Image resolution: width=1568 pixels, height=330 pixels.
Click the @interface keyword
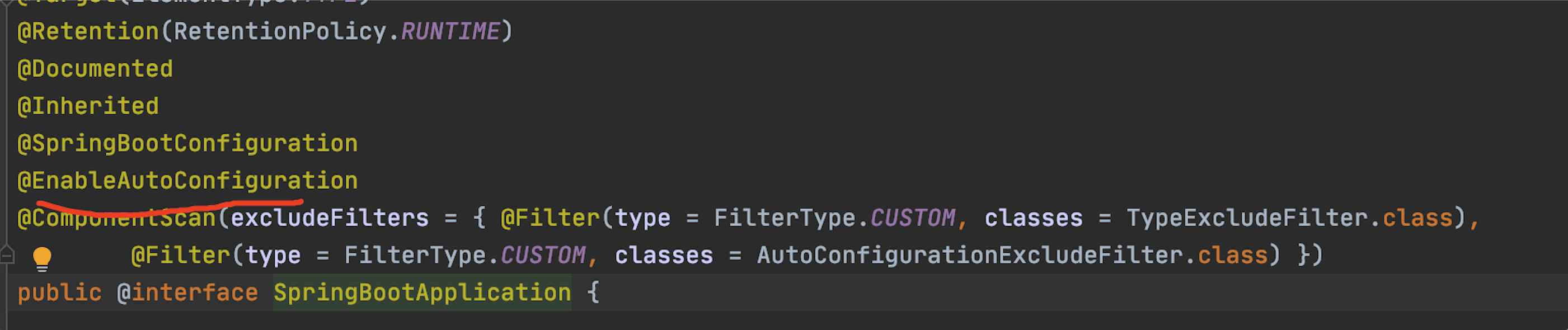[x=187, y=293]
